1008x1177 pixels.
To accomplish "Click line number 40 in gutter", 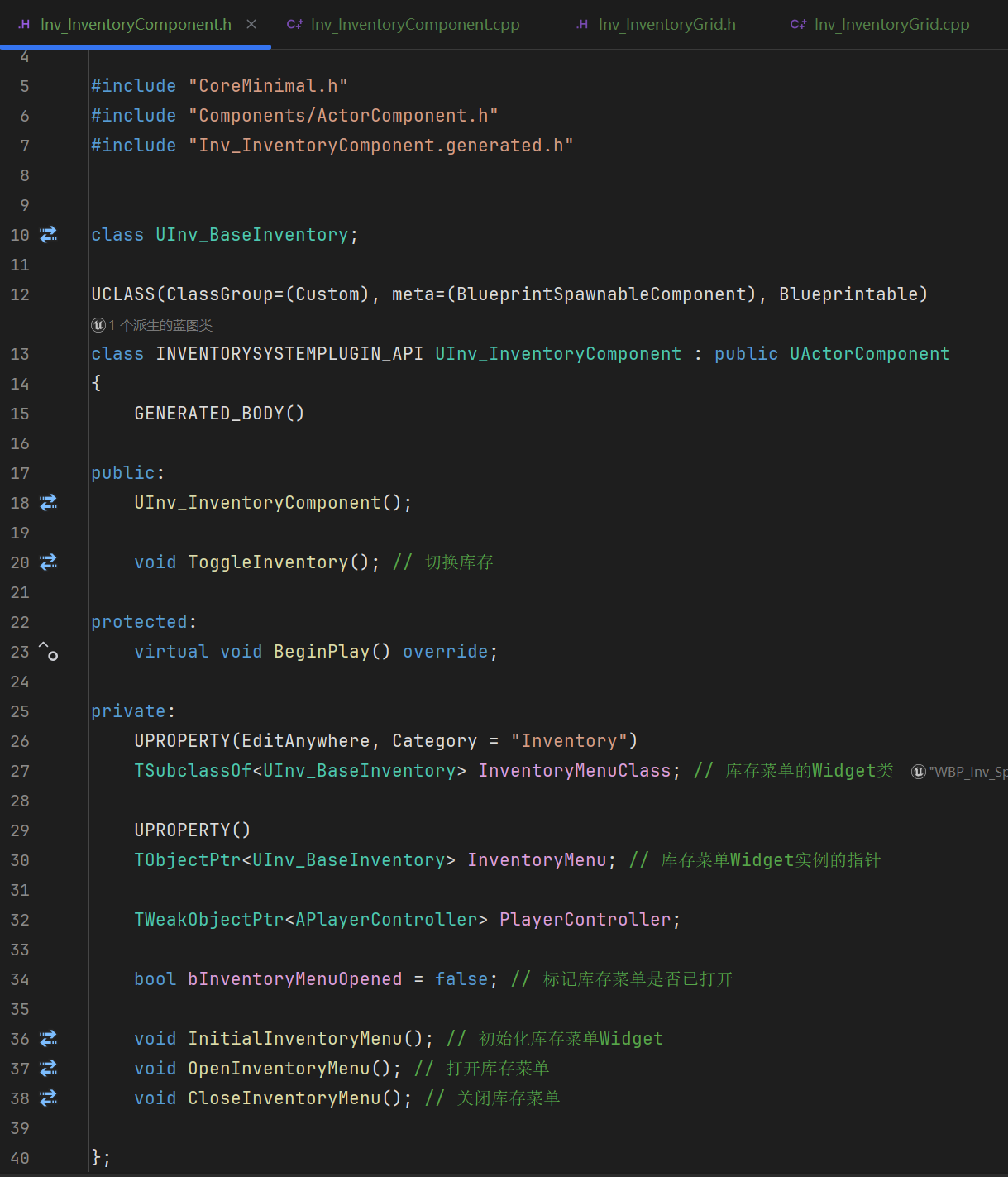I will tap(20, 1158).
